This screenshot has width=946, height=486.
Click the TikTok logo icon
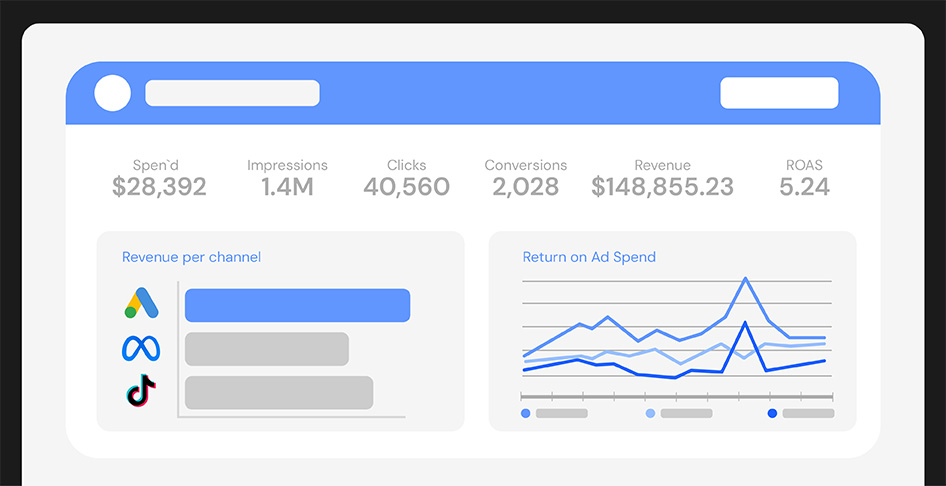tap(141, 391)
